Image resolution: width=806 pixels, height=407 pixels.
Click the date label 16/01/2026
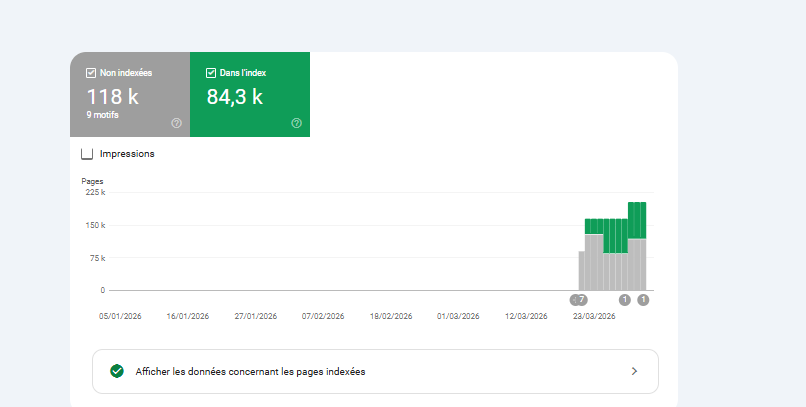coord(188,316)
